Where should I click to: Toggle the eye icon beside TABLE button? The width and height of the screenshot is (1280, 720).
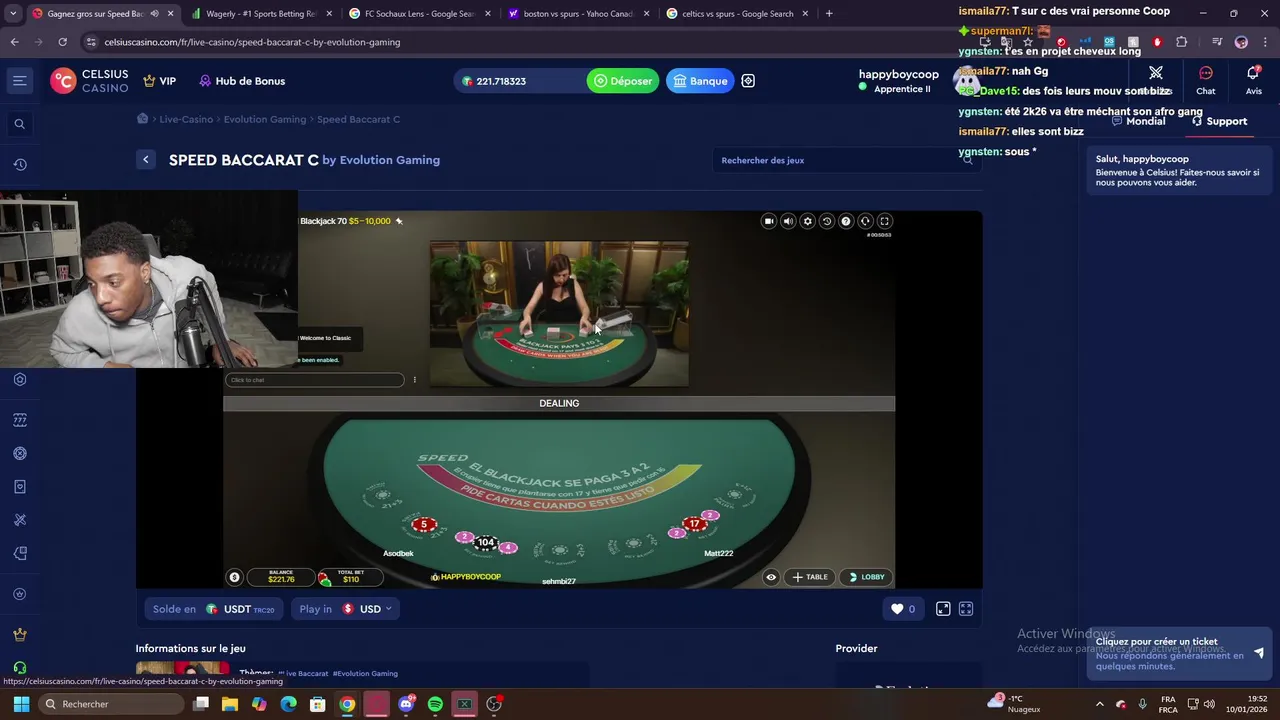[x=771, y=577]
